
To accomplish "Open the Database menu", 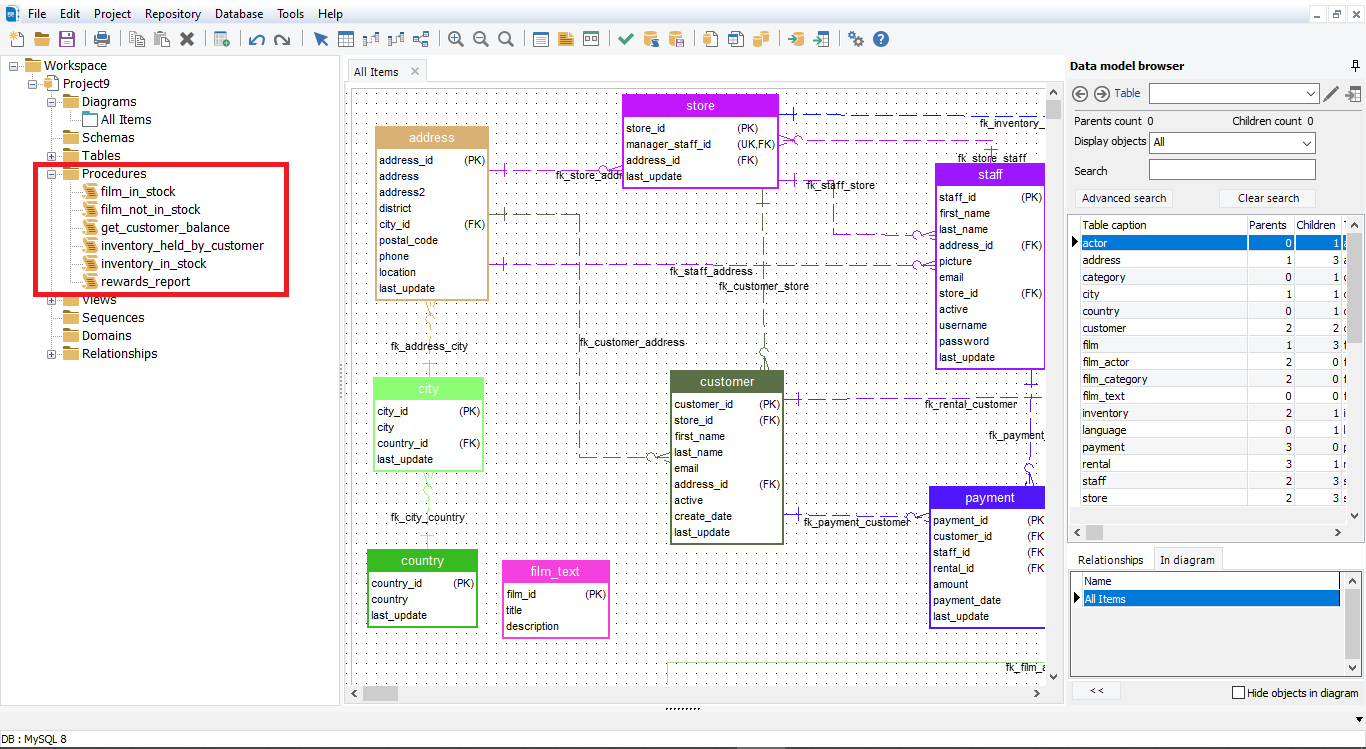I will (x=239, y=14).
